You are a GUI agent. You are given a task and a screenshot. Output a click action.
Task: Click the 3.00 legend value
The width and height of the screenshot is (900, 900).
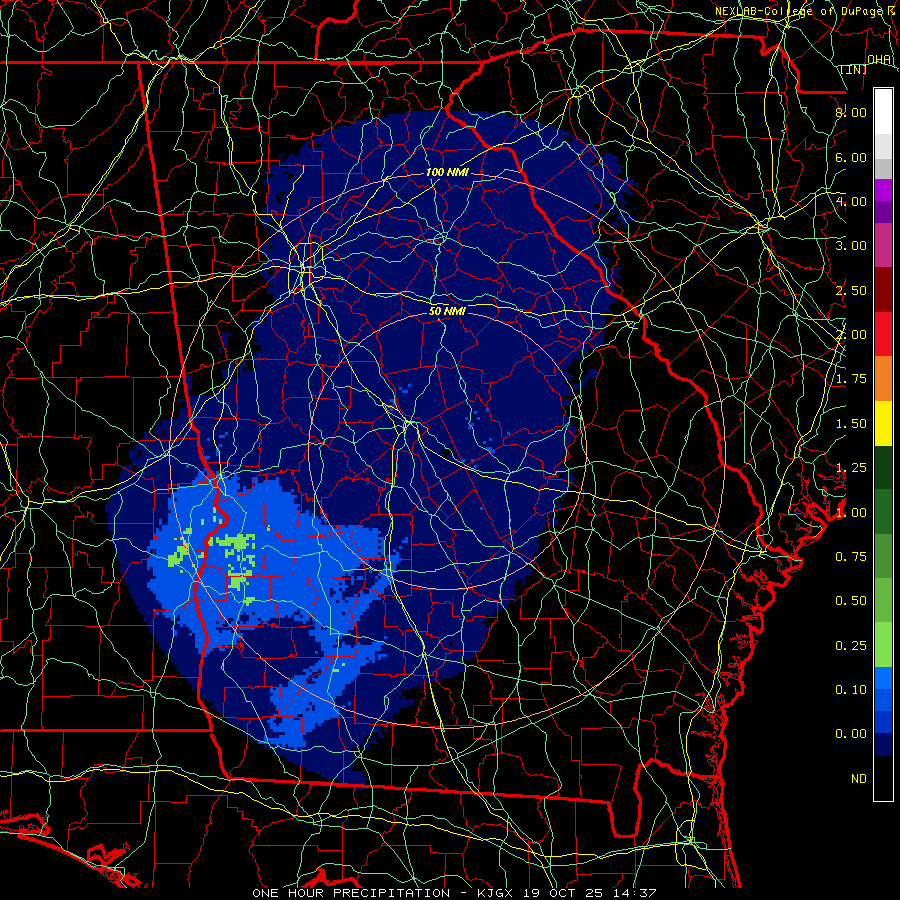(x=851, y=246)
